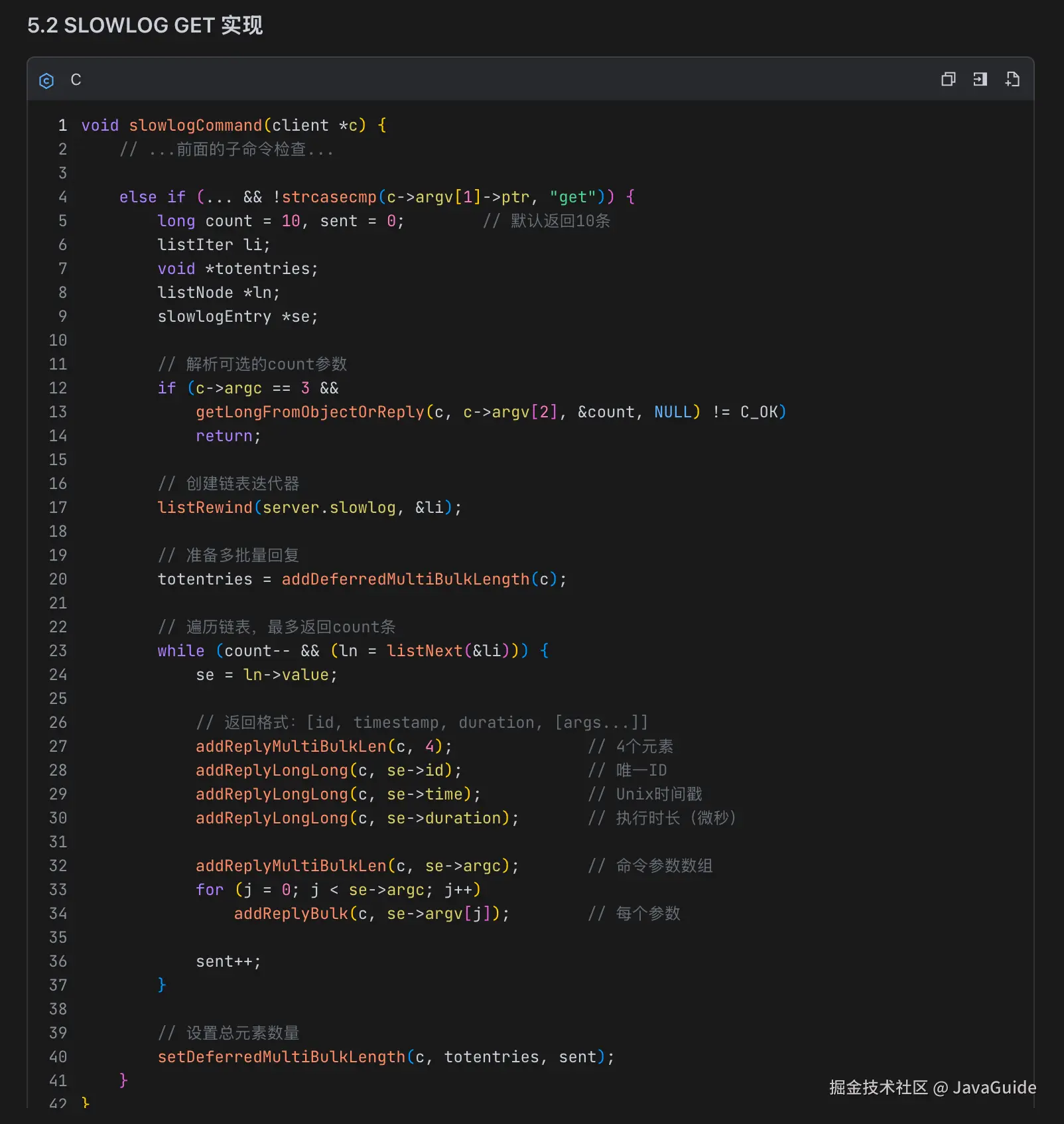Click the statement "se = ln->value;"
This screenshot has width=1064, height=1124.
pyautogui.click(x=267, y=675)
